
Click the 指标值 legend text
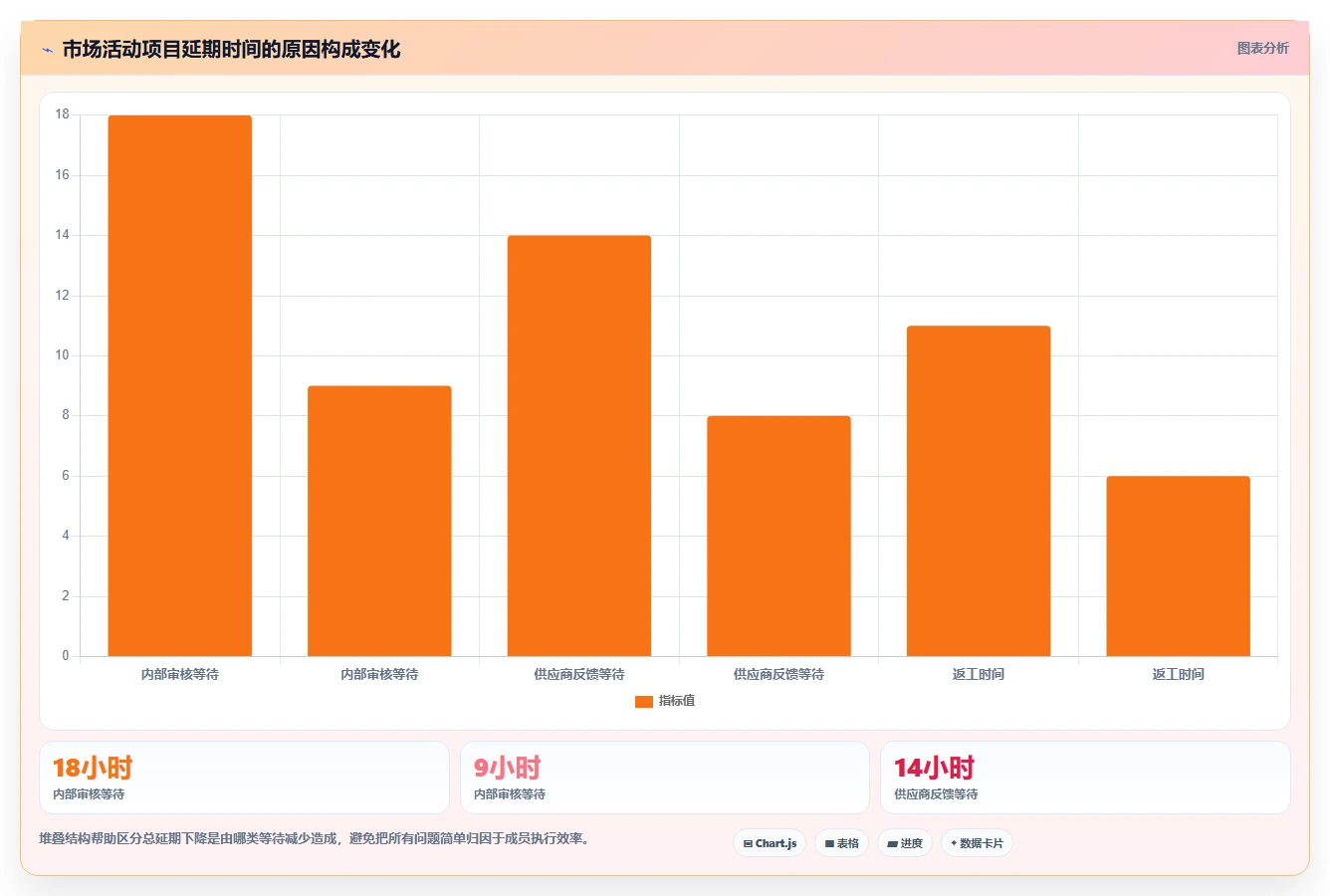click(677, 701)
